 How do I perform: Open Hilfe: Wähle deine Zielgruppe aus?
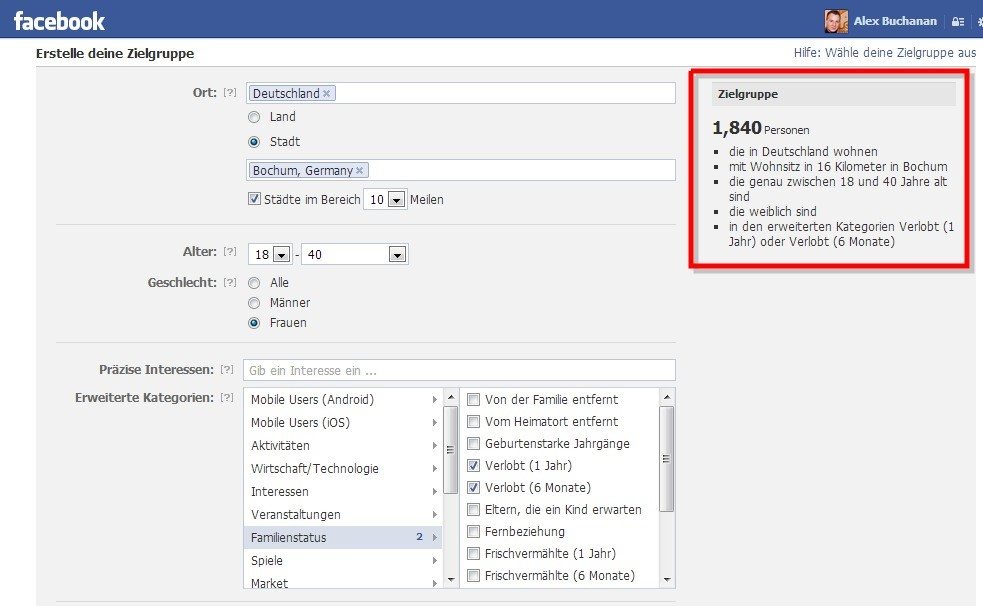(x=885, y=53)
